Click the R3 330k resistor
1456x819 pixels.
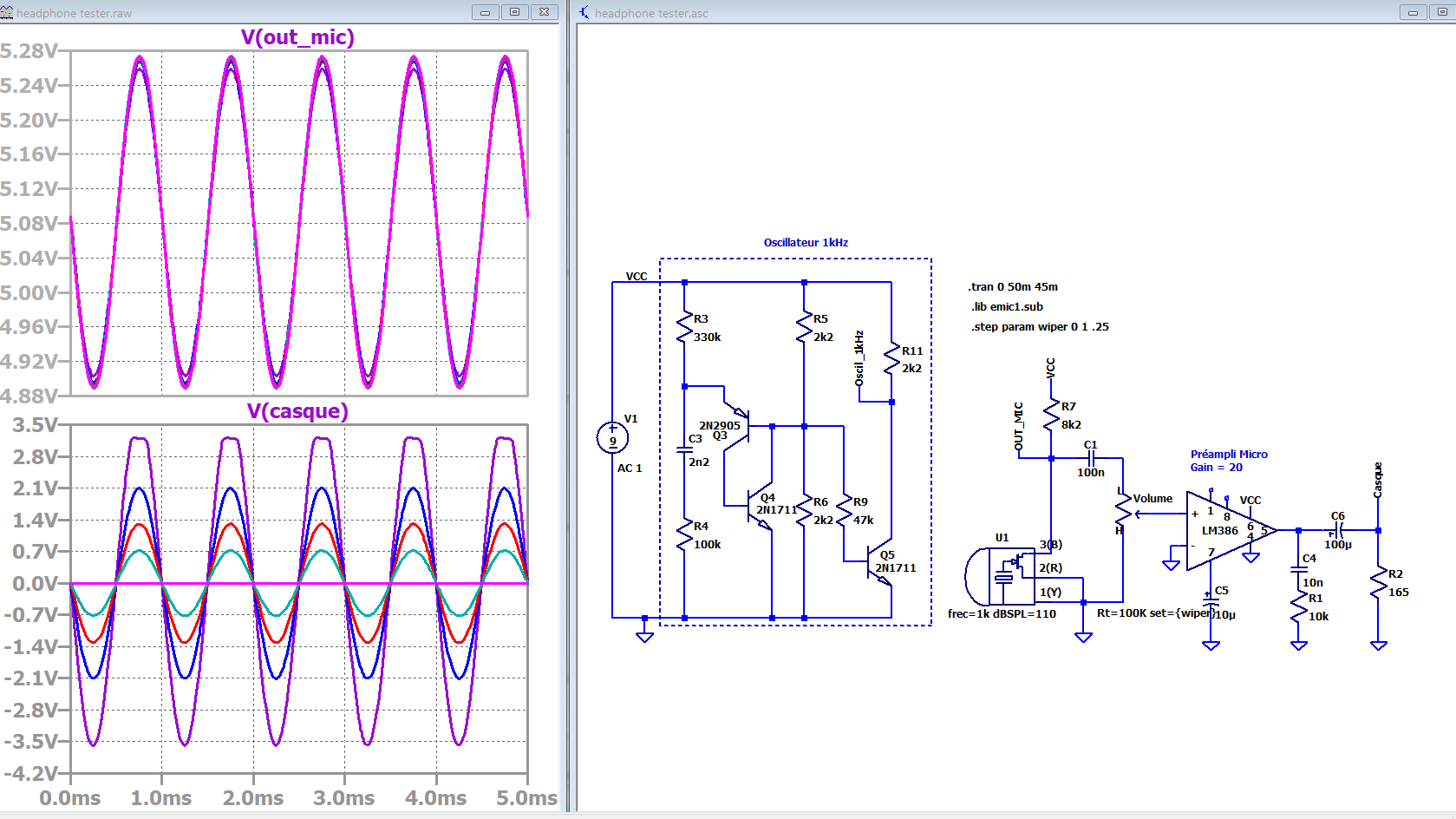tap(685, 328)
